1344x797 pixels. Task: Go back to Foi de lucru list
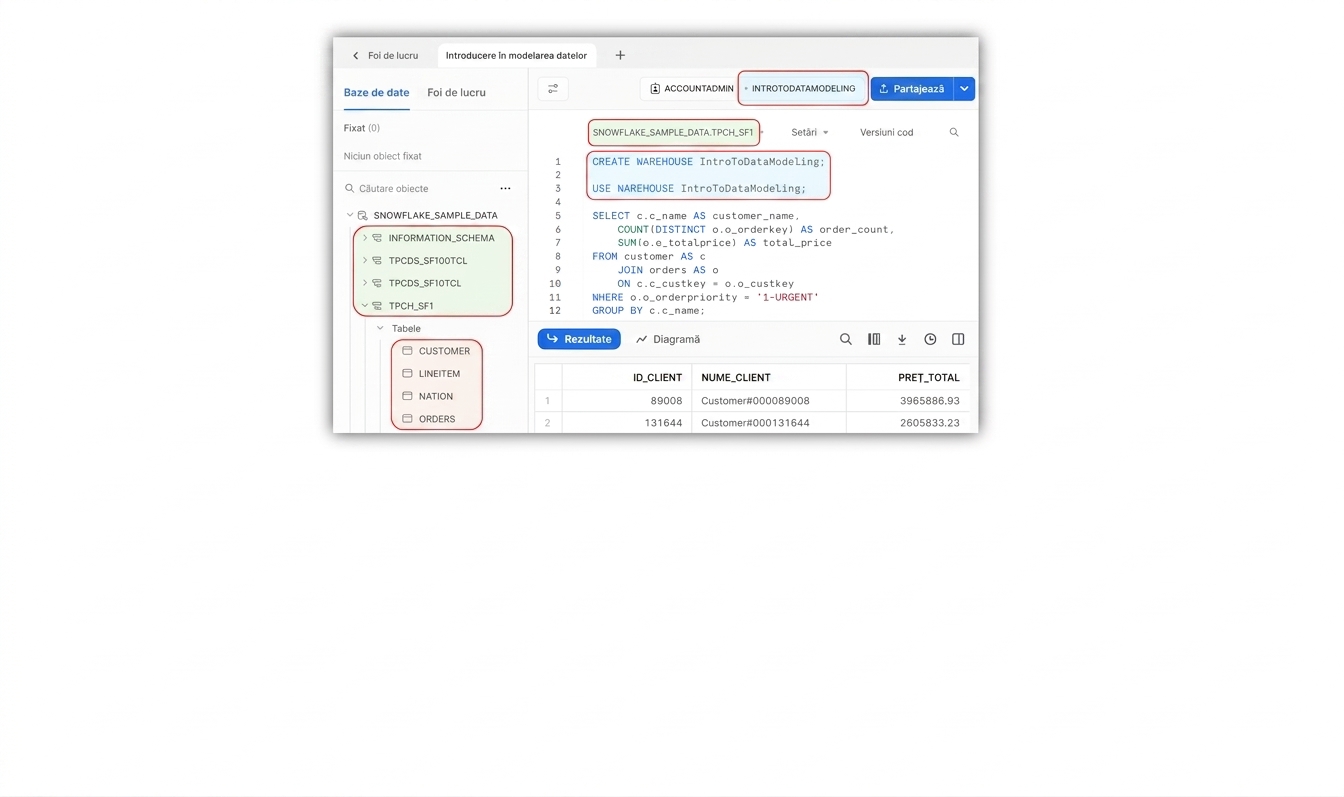[x=385, y=56]
